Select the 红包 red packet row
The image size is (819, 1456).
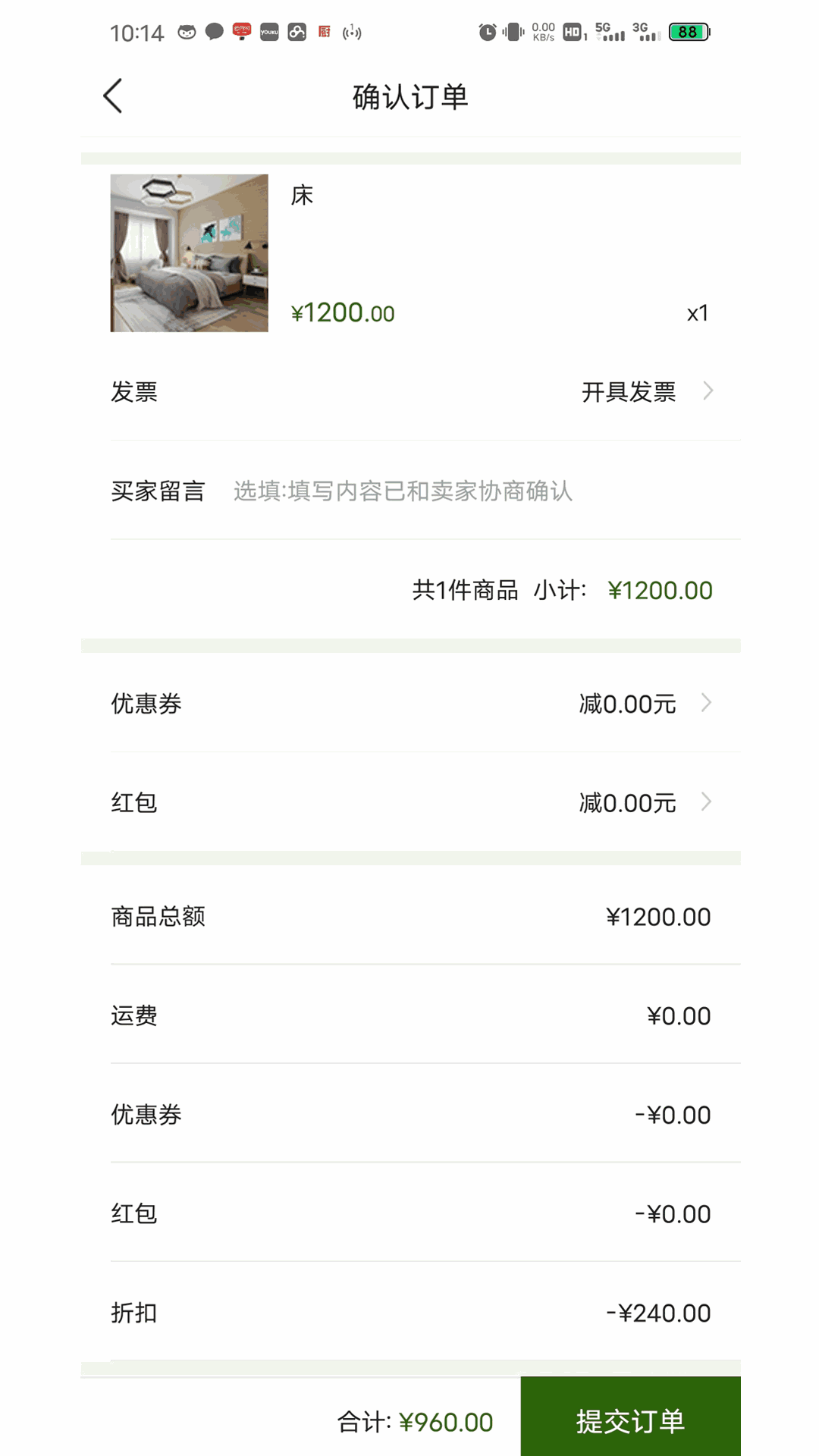pos(411,802)
